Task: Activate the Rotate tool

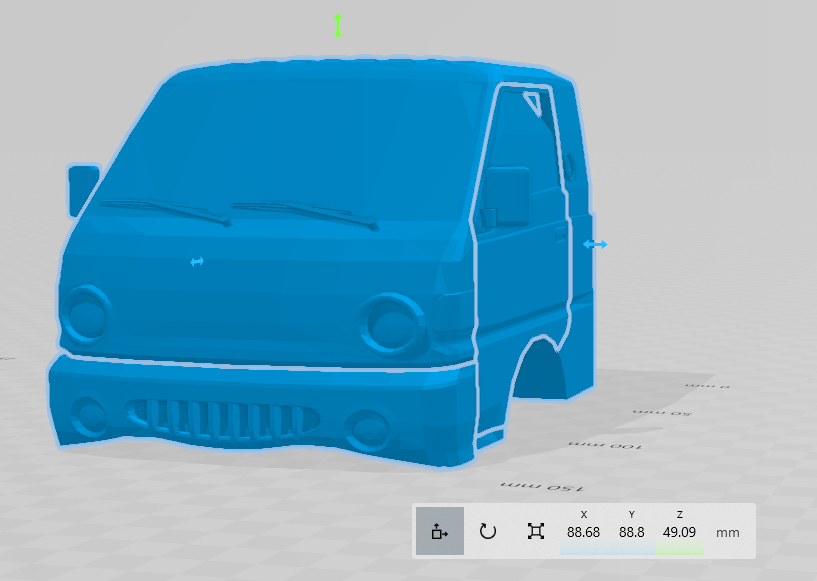Action: (488, 531)
